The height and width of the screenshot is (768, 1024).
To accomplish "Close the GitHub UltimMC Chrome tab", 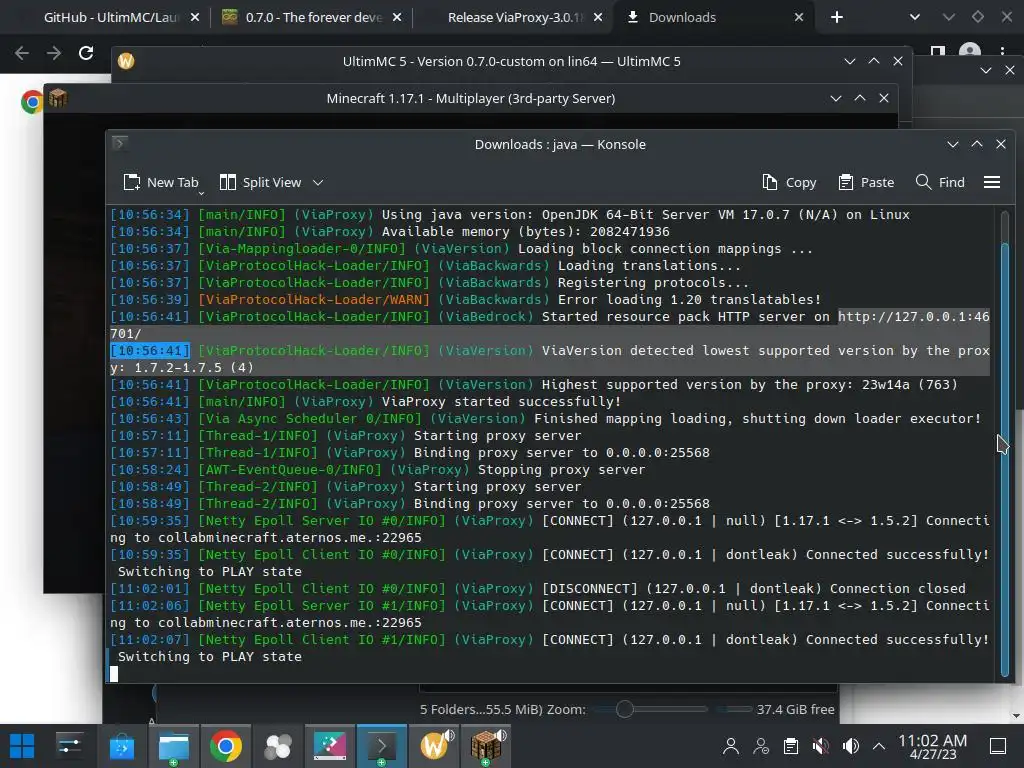I will pyautogui.click(x=195, y=18).
